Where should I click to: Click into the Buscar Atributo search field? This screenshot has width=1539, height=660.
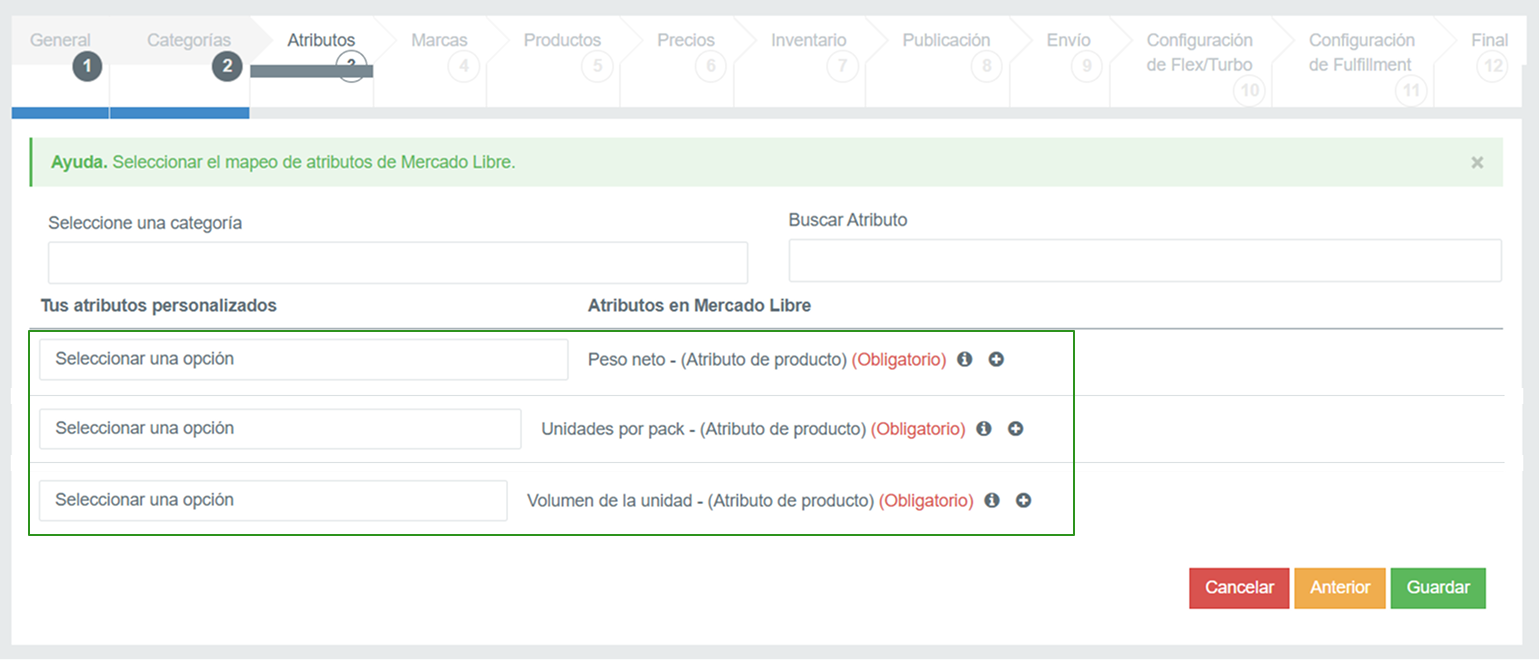click(1144, 260)
